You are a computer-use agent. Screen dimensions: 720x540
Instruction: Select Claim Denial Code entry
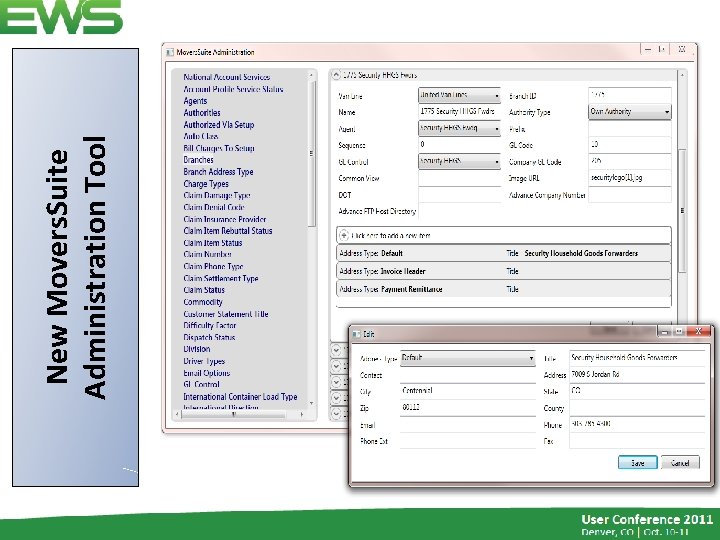[x=214, y=207]
